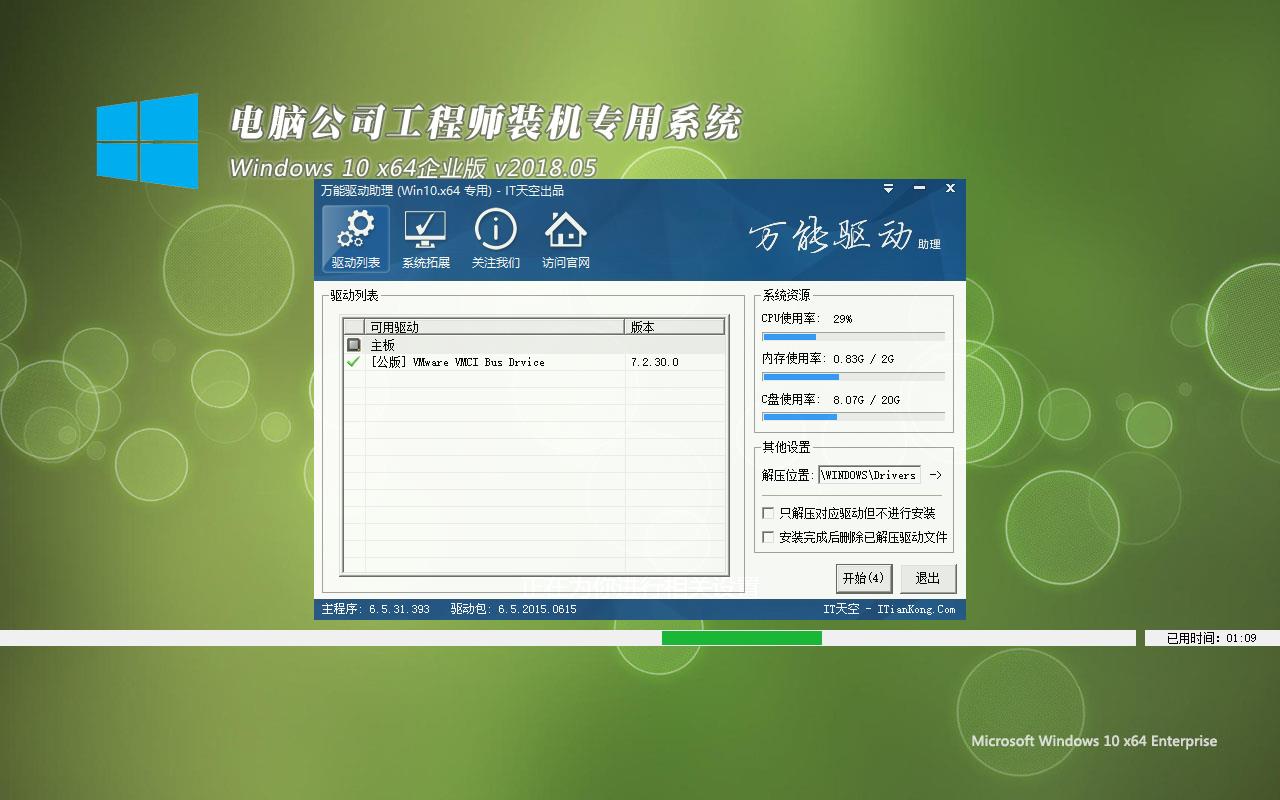This screenshot has width=1280, height=800.
Task: Click the ITianKong.Com link in status bar
Action: [x=916, y=609]
